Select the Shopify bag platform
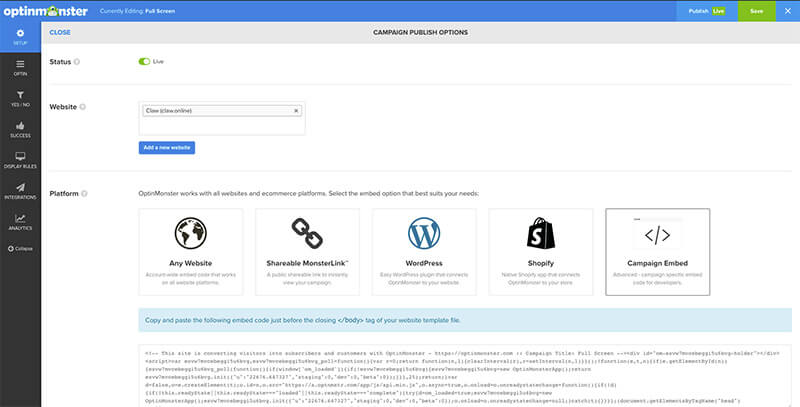 click(x=541, y=251)
